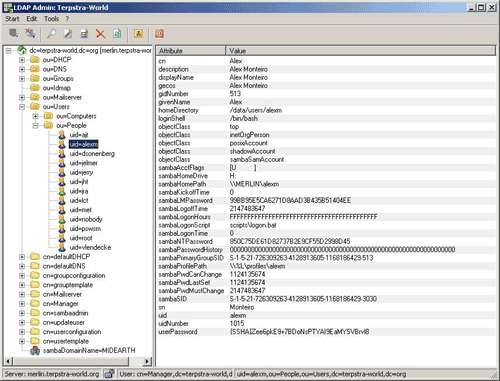500x381 pixels.
Task: Select the uid=alexm tree entry
Action: [84, 144]
